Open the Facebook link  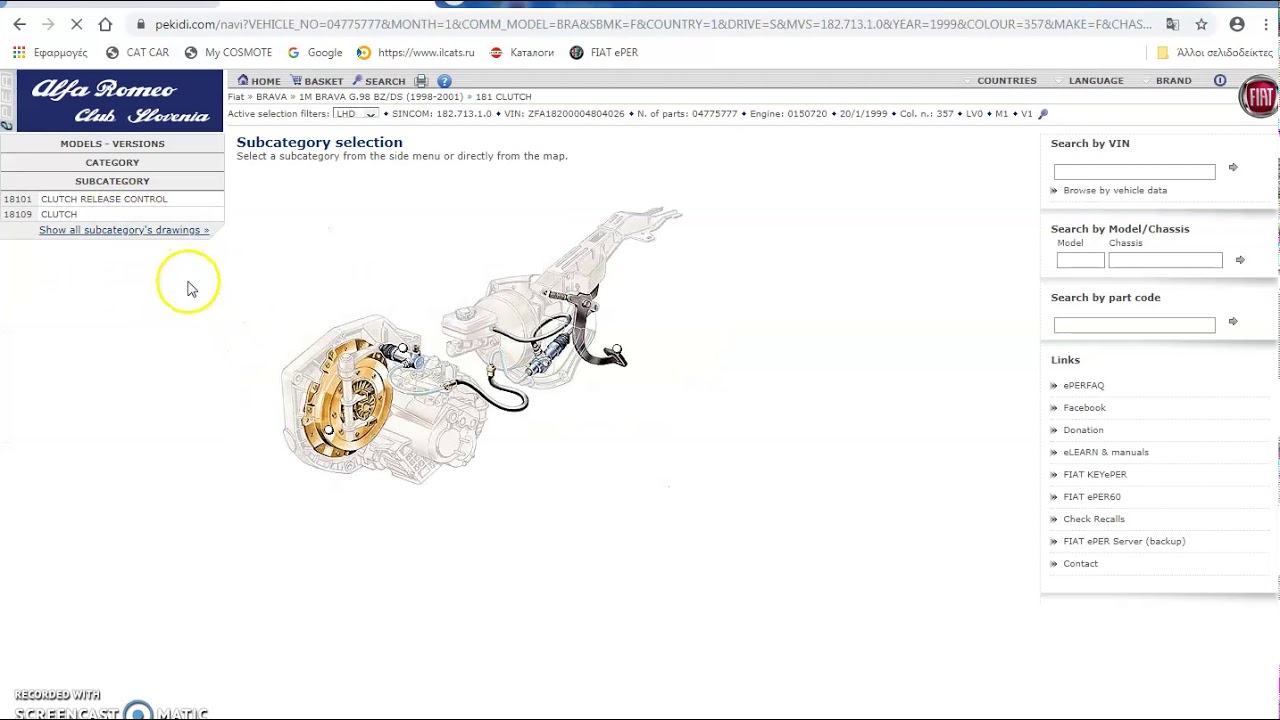point(1084,408)
